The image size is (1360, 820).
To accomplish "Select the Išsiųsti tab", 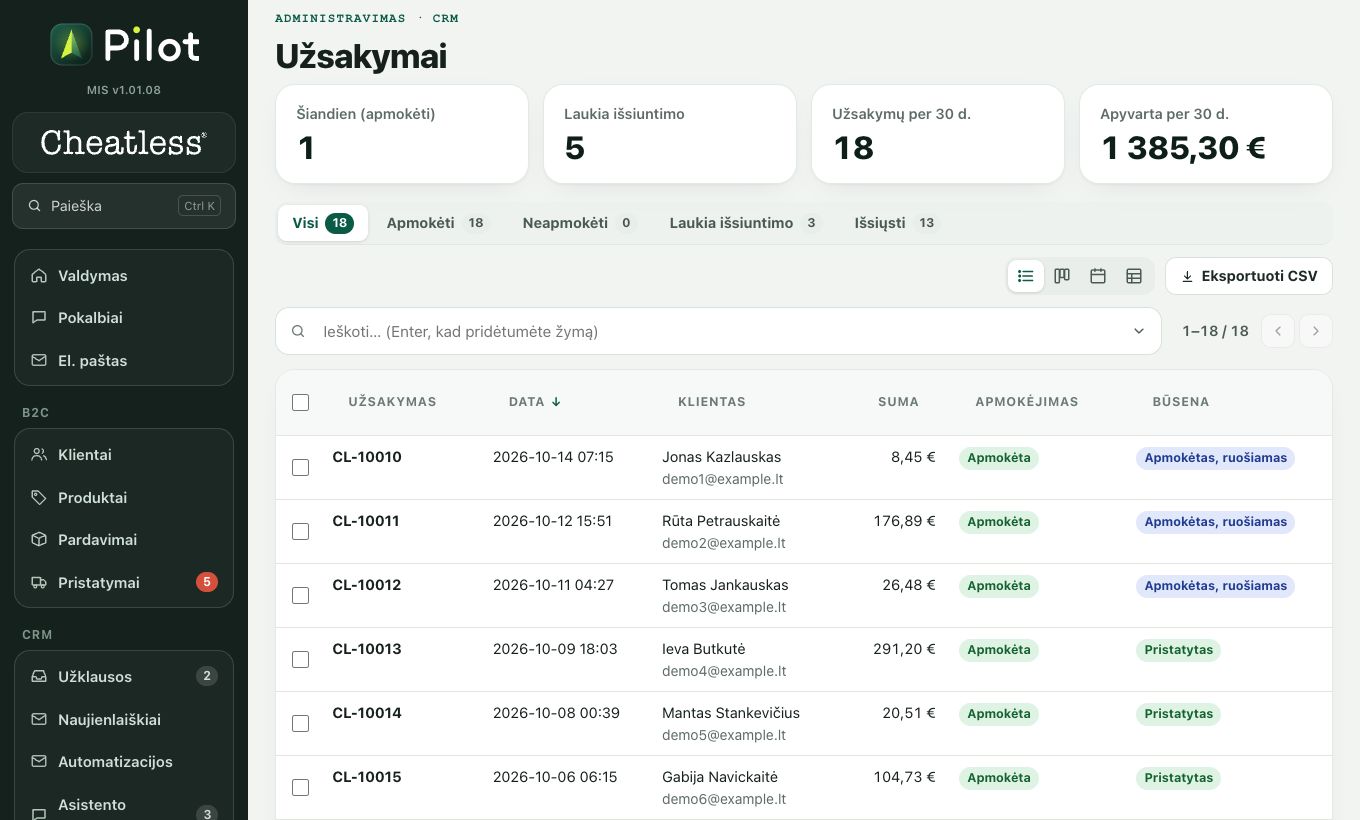I will tap(896, 223).
